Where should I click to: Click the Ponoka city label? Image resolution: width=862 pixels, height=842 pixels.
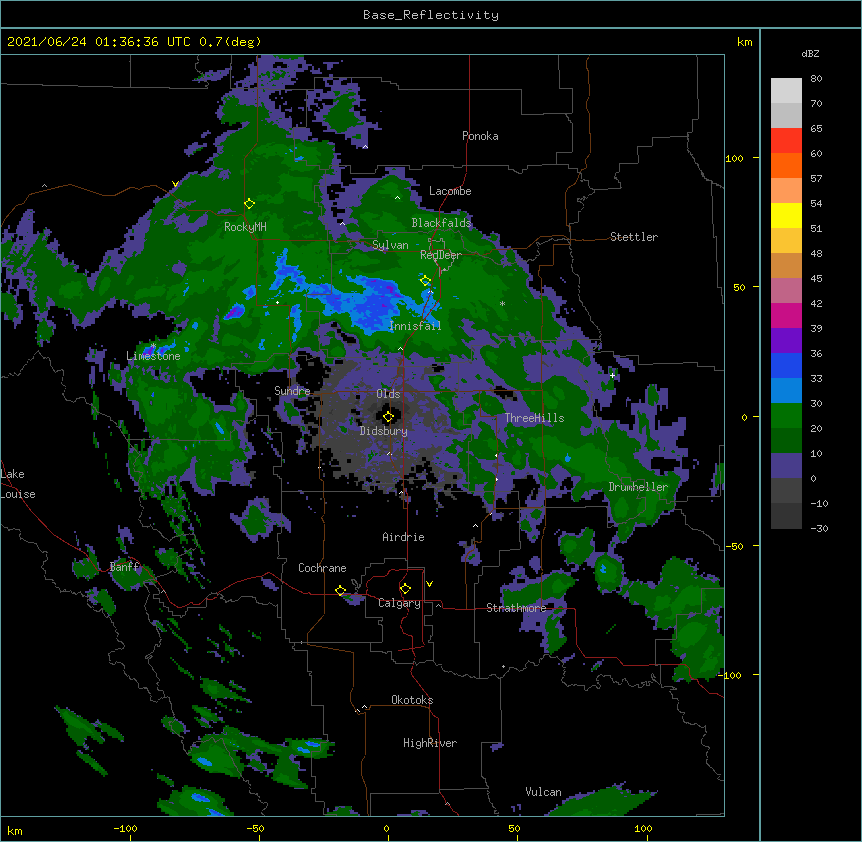(x=480, y=136)
